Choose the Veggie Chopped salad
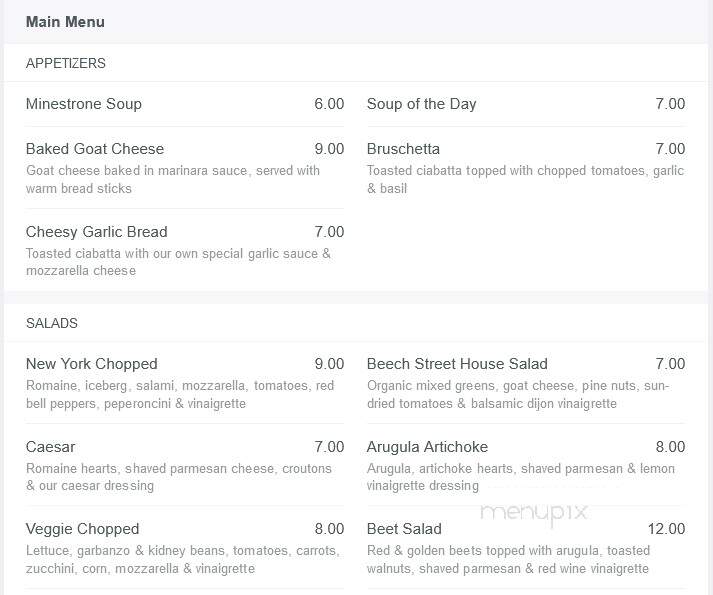This screenshot has width=713, height=595. (82, 529)
